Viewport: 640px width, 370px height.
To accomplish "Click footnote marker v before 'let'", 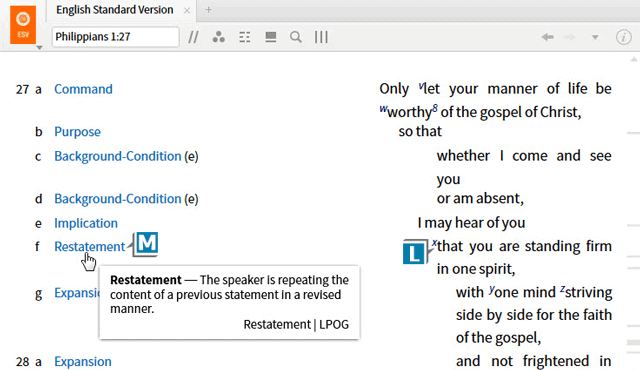I will pyautogui.click(x=422, y=86).
